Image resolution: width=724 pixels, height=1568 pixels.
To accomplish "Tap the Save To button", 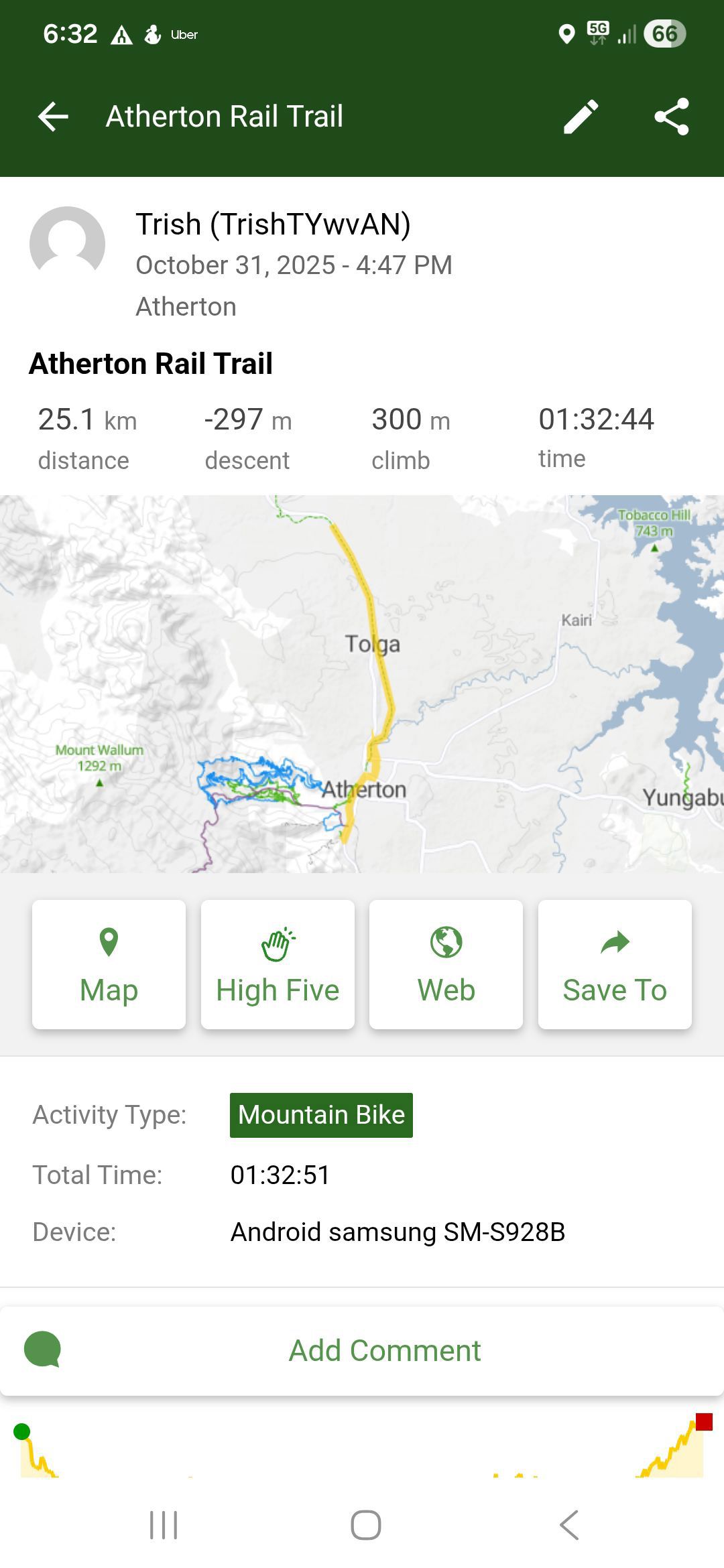I will point(615,964).
